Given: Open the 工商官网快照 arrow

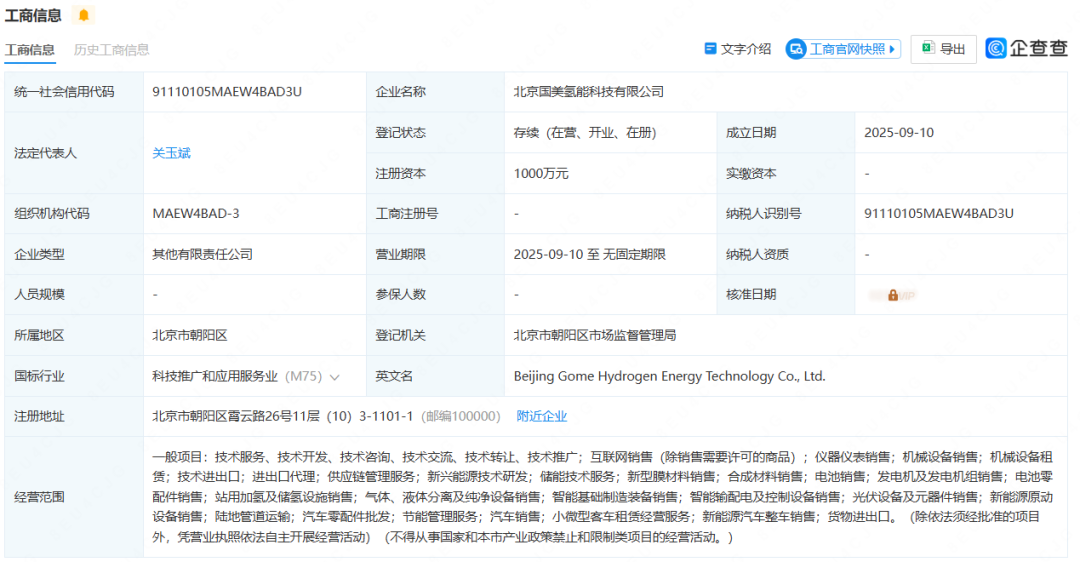Looking at the screenshot, I should tap(892, 49).
